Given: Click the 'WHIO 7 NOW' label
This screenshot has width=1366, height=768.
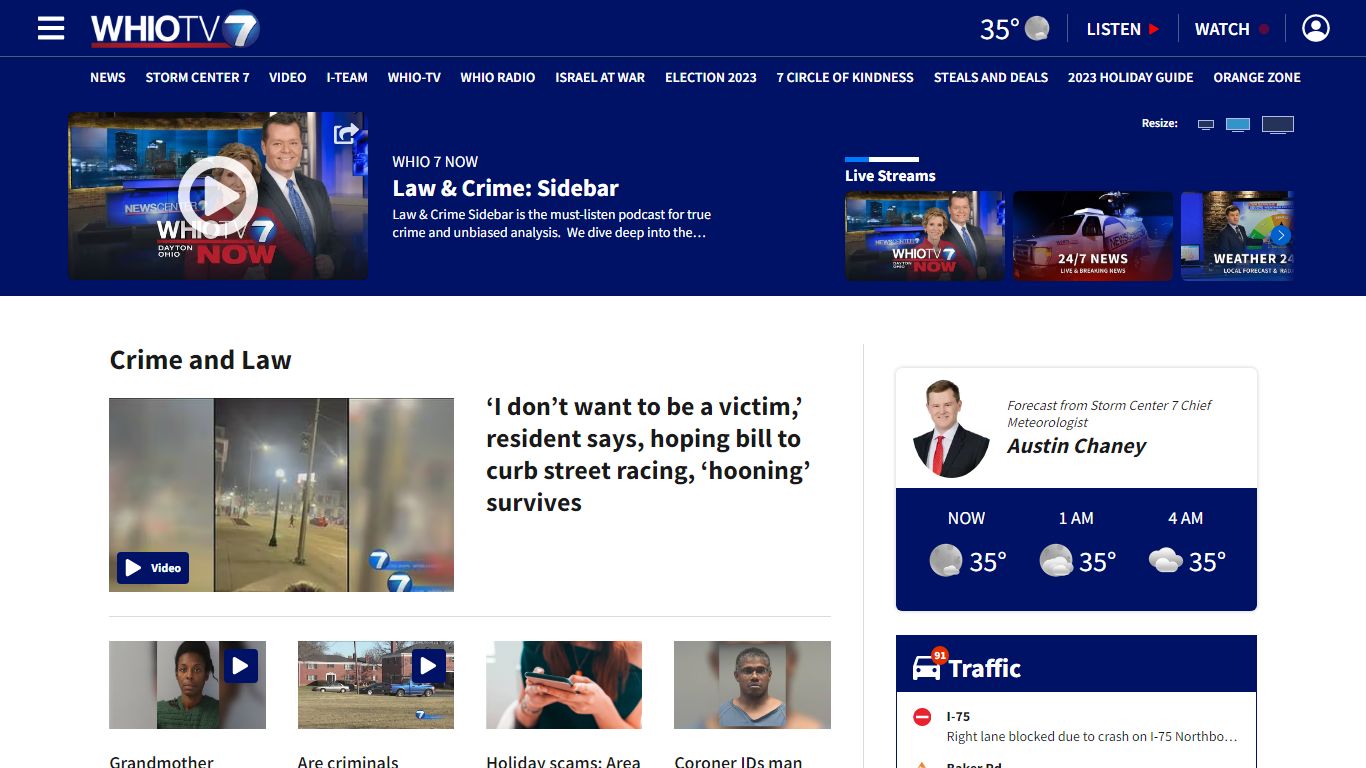Looking at the screenshot, I should [435, 161].
